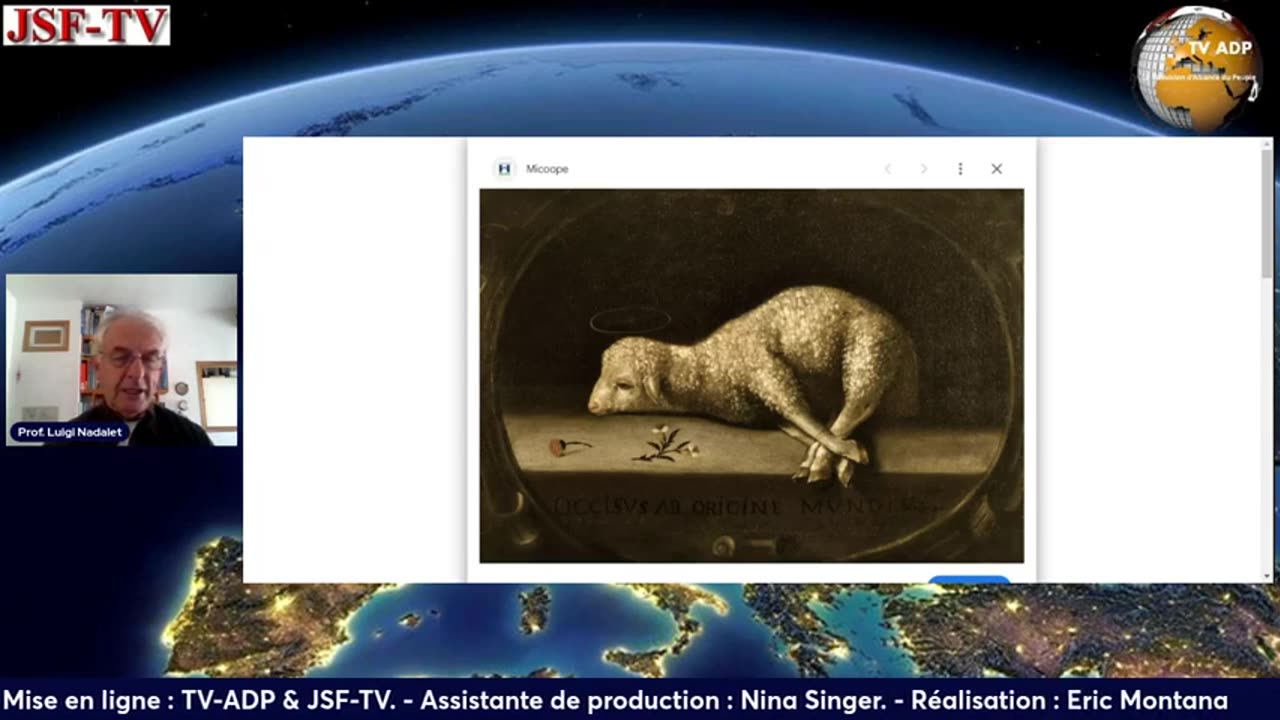Click the JSF-TV logo
1280x720 pixels.
pos(86,25)
